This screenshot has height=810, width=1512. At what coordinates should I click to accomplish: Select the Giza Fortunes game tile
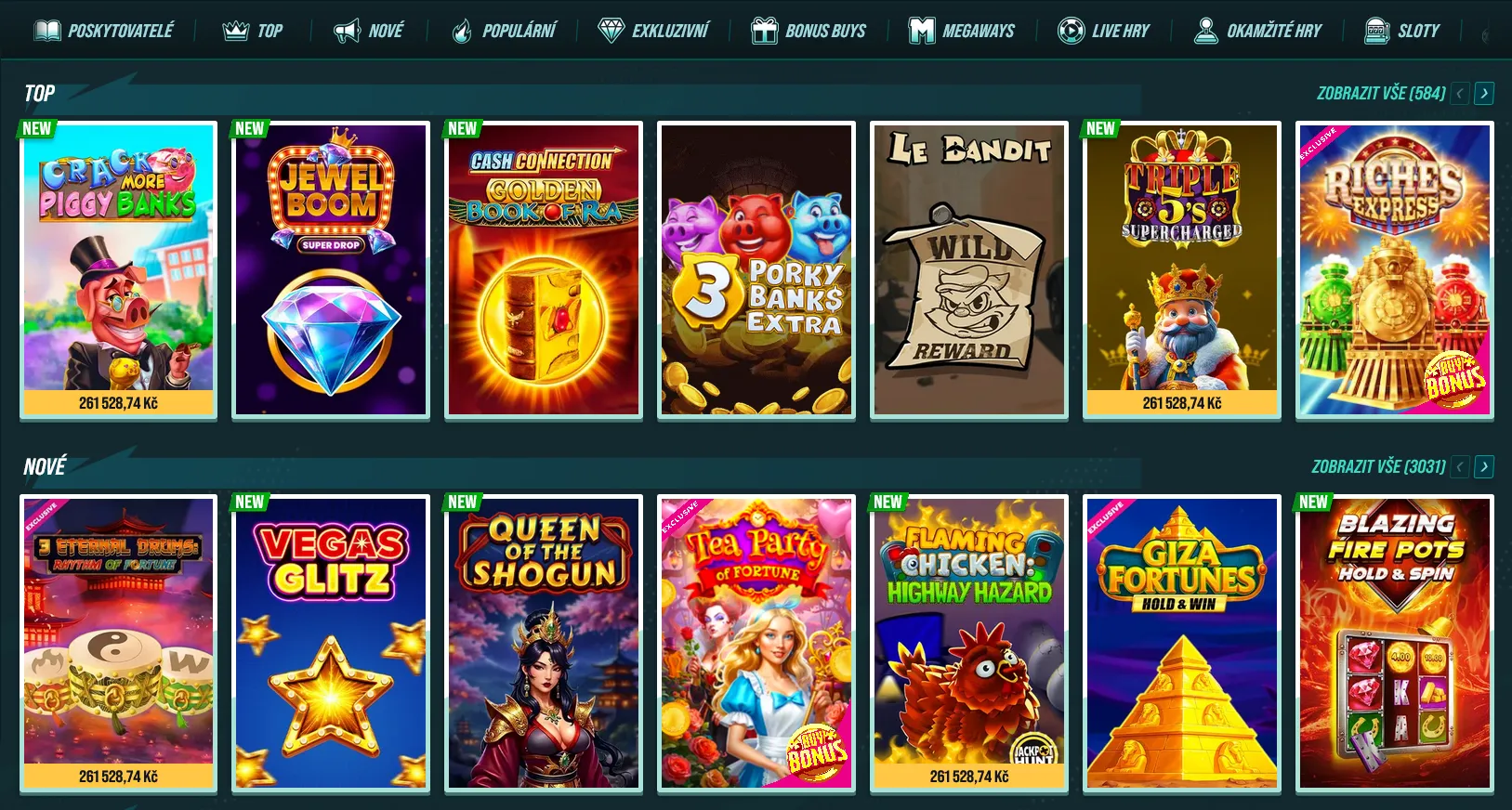pos(1182,643)
